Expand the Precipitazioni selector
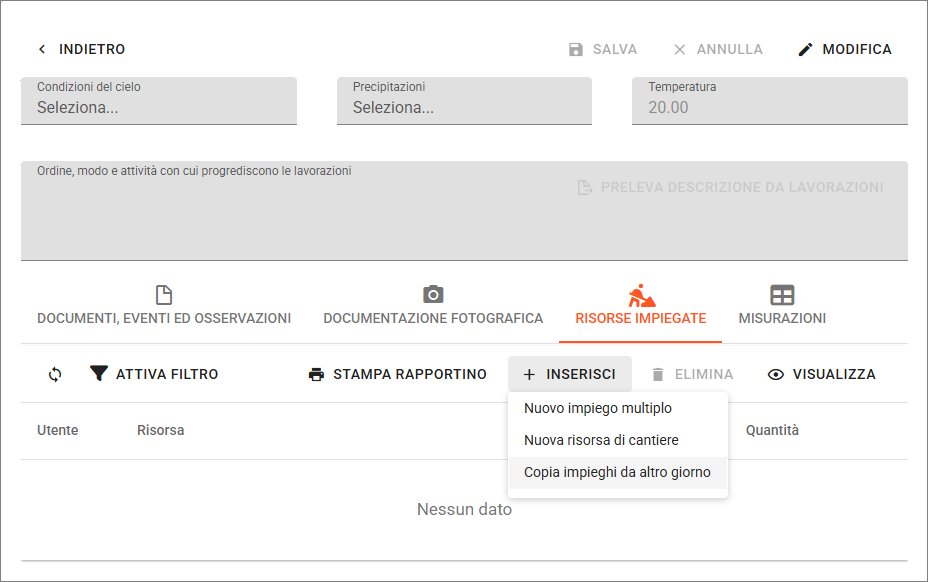The width and height of the screenshot is (928, 582). tap(464, 101)
